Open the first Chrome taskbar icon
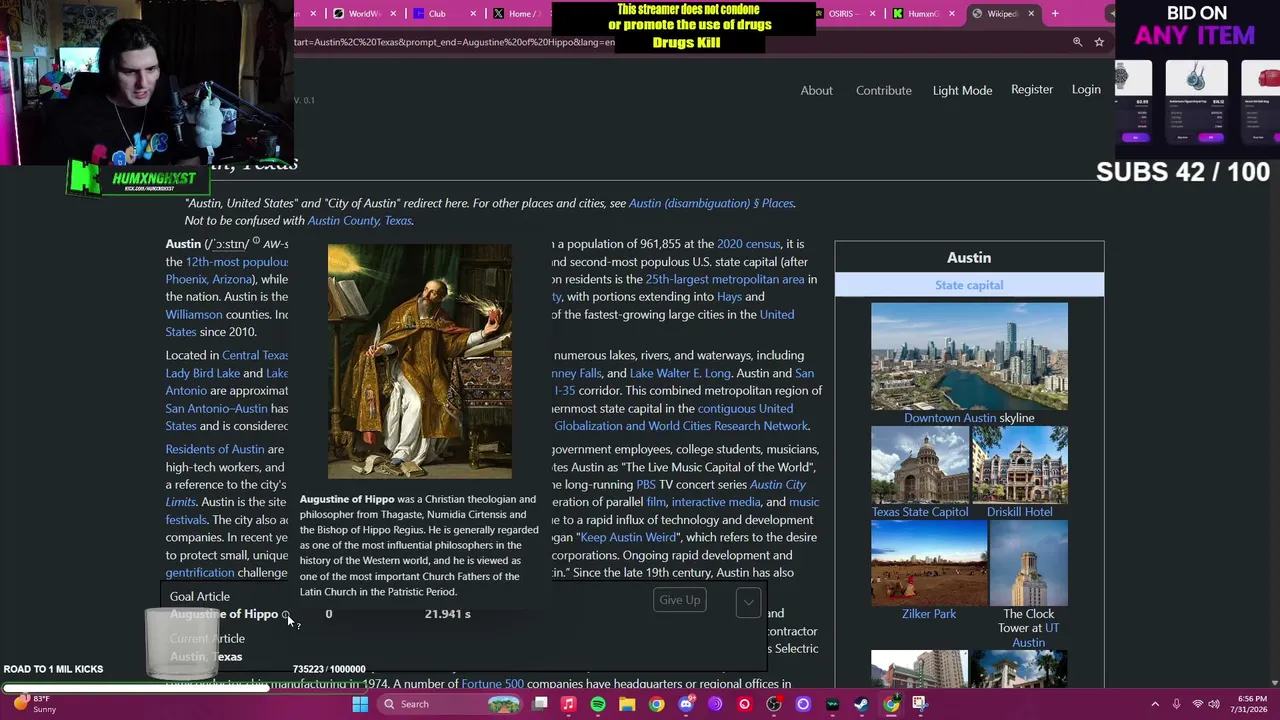This screenshot has height=720, width=1280. pos(656,704)
